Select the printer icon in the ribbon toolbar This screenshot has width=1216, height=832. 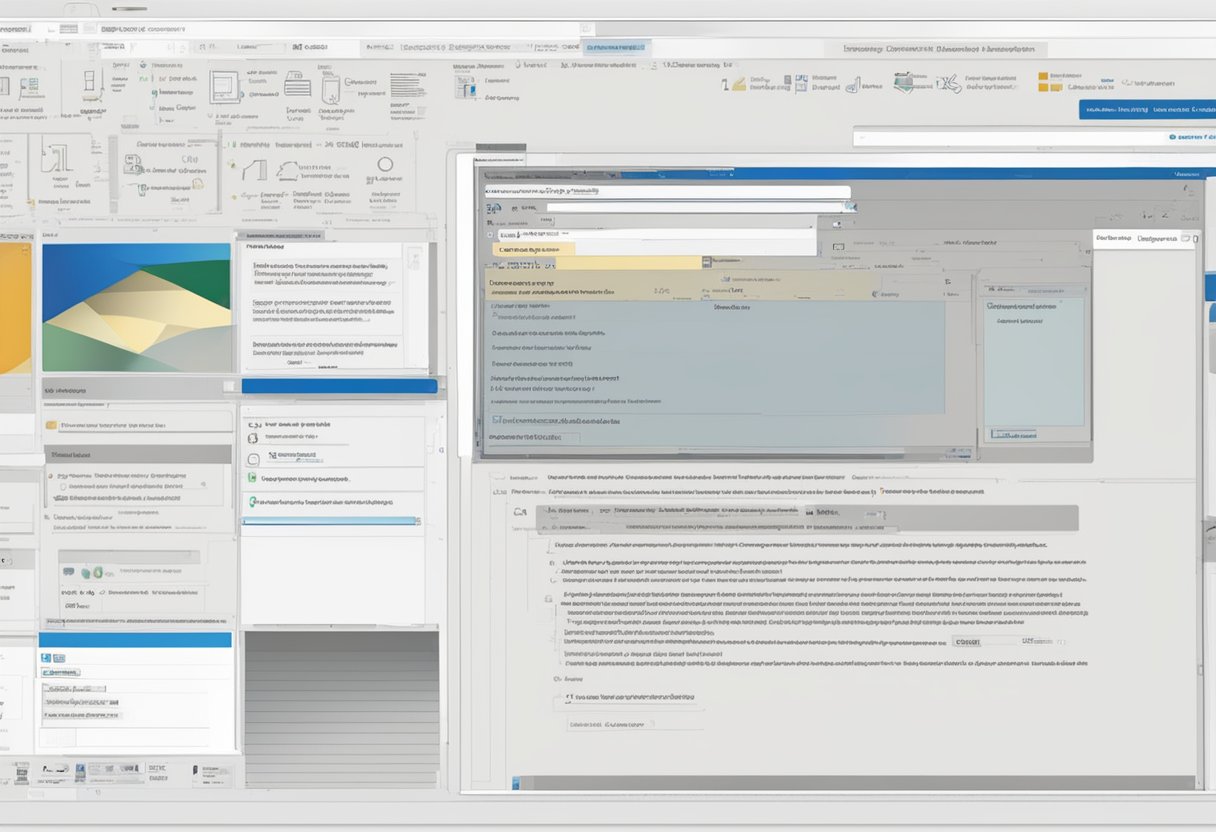(x=297, y=84)
